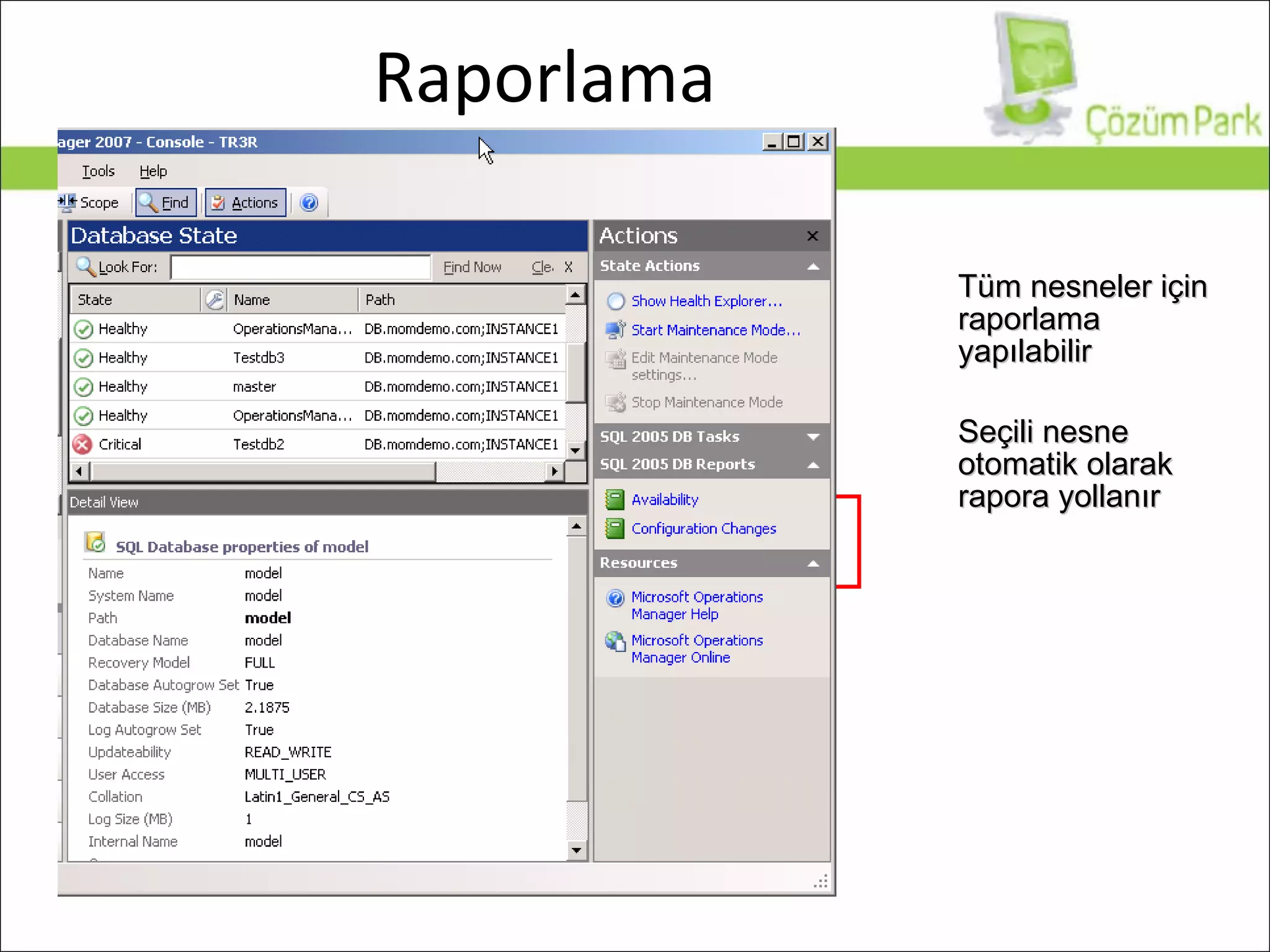Collapse the Resources section
The height and width of the screenshot is (952, 1270).
pos(813,563)
